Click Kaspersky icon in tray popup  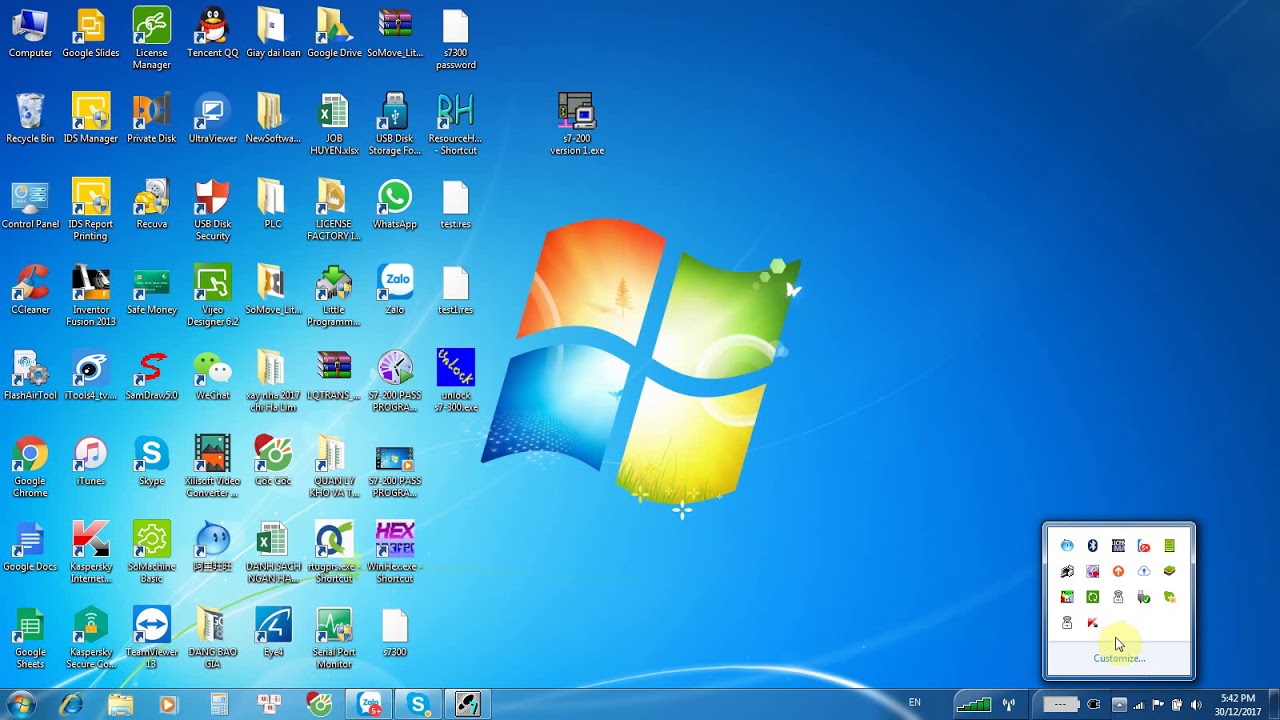pyautogui.click(x=1092, y=623)
